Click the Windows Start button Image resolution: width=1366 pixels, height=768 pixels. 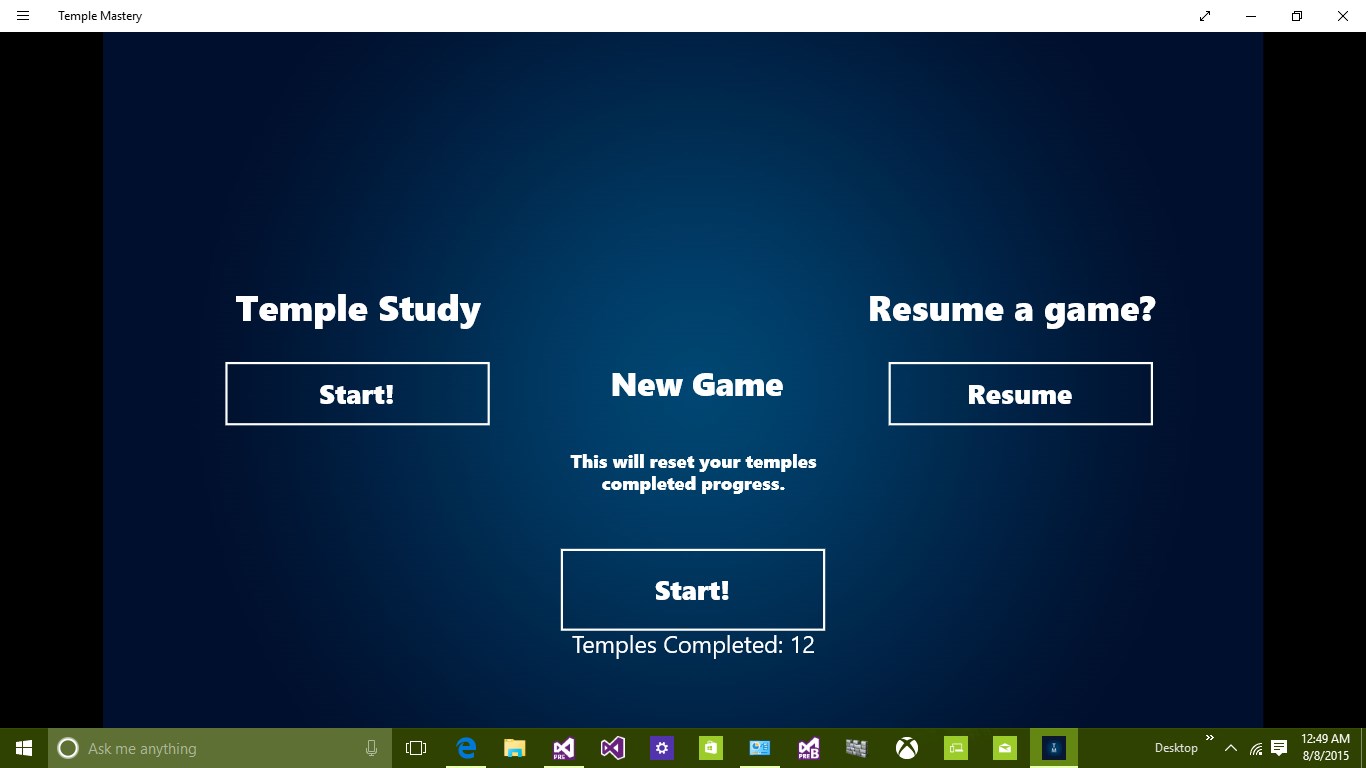pos(24,748)
